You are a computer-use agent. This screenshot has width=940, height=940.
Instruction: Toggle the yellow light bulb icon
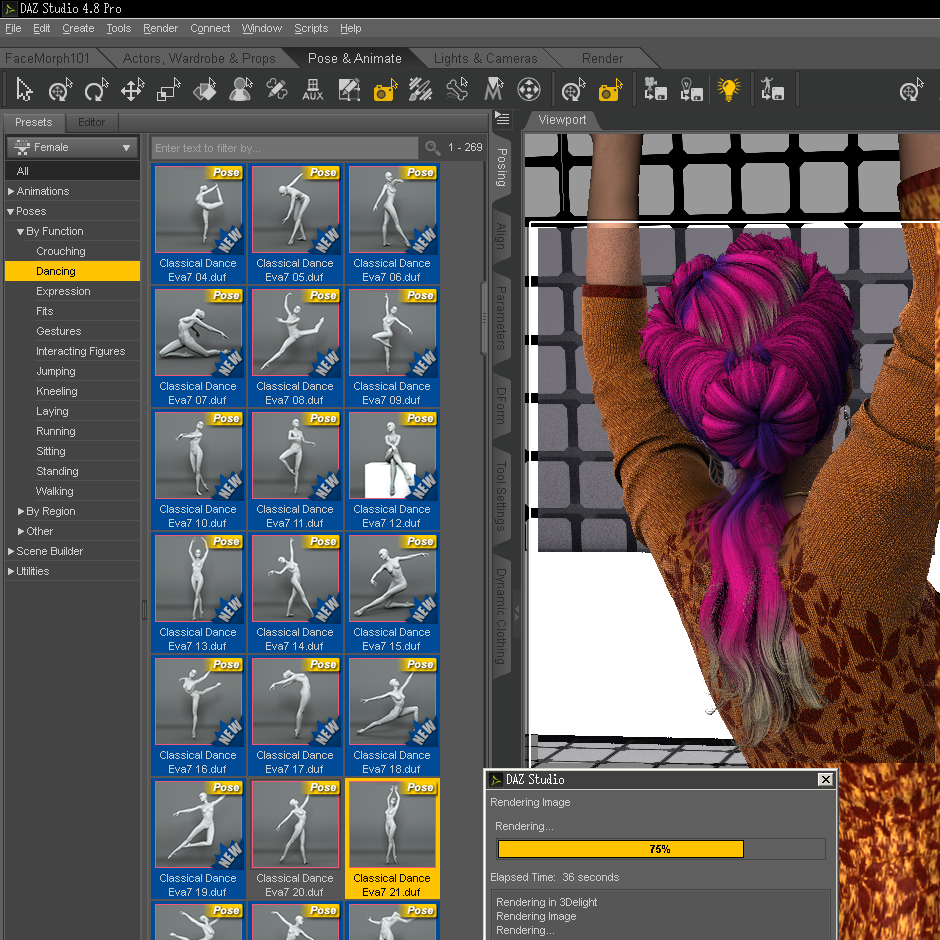point(729,90)
